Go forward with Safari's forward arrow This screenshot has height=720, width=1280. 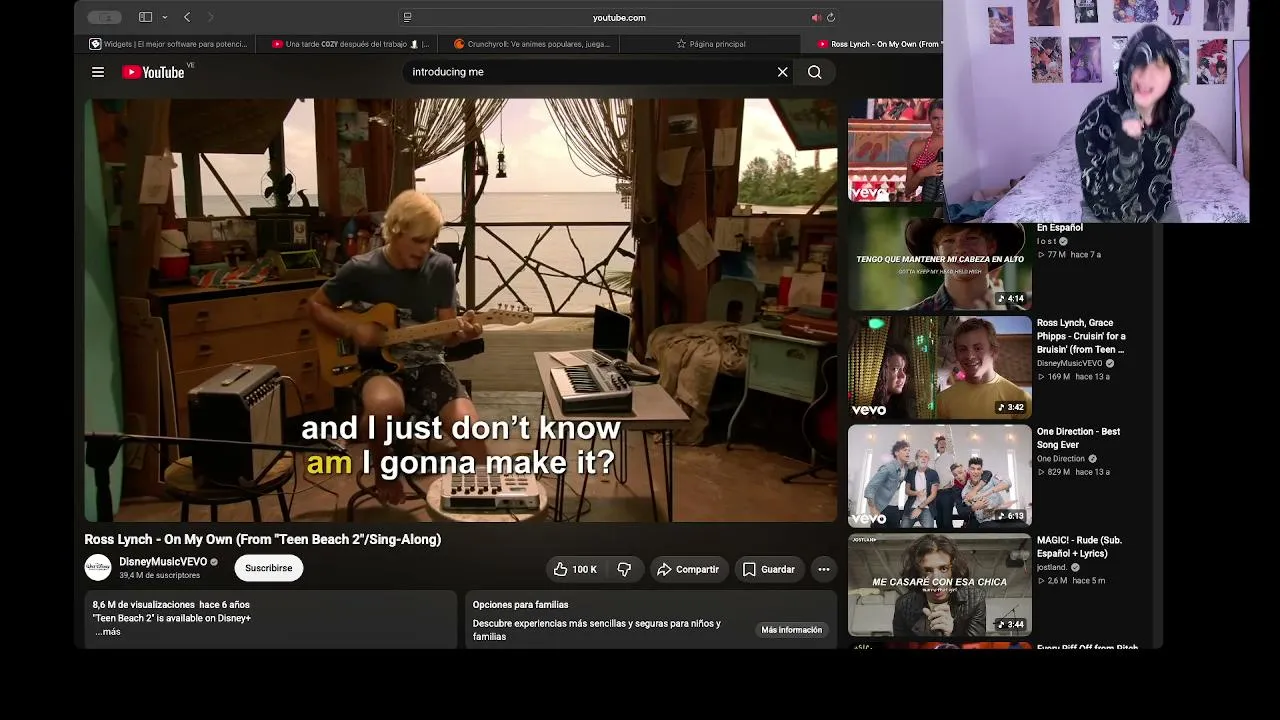click(x=210, y=17)
